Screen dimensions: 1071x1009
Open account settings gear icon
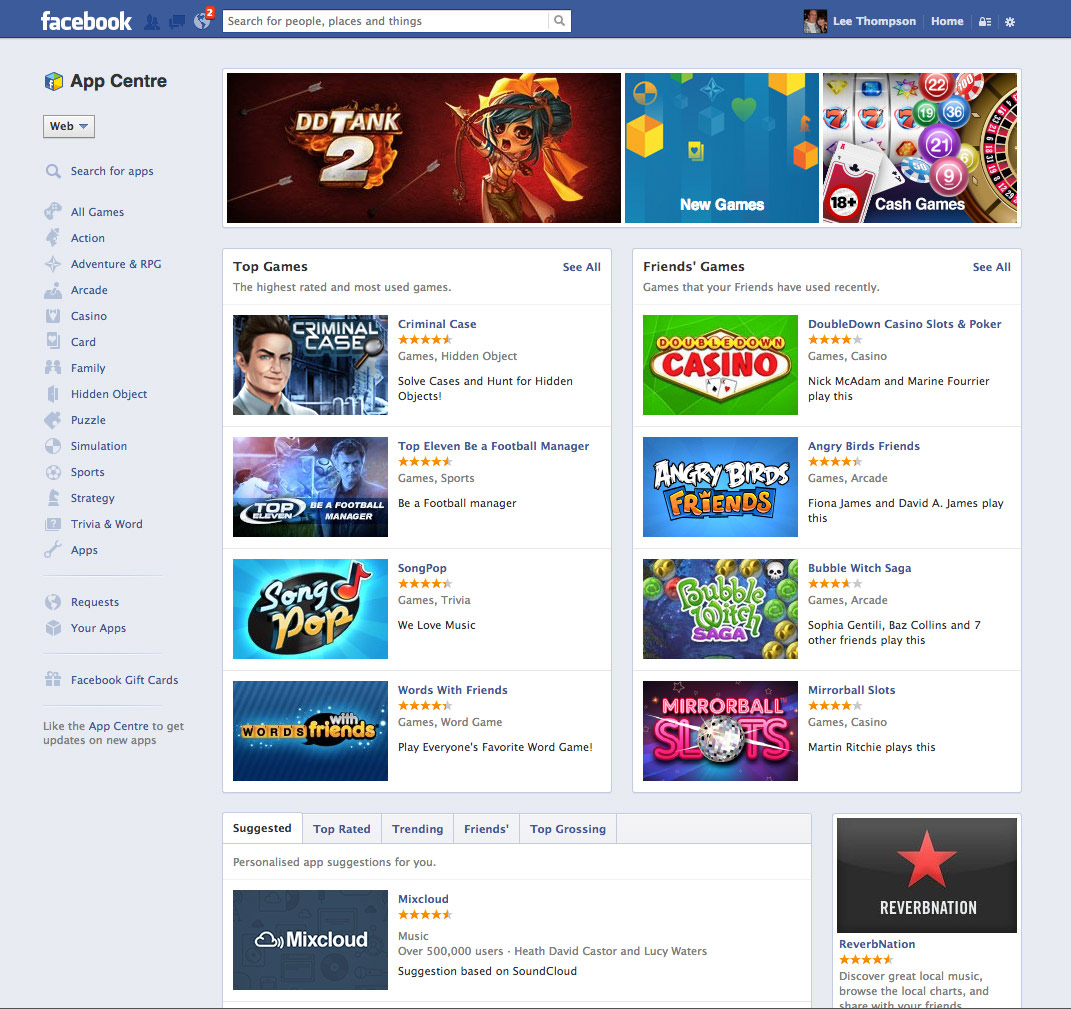coord(1010,22)
